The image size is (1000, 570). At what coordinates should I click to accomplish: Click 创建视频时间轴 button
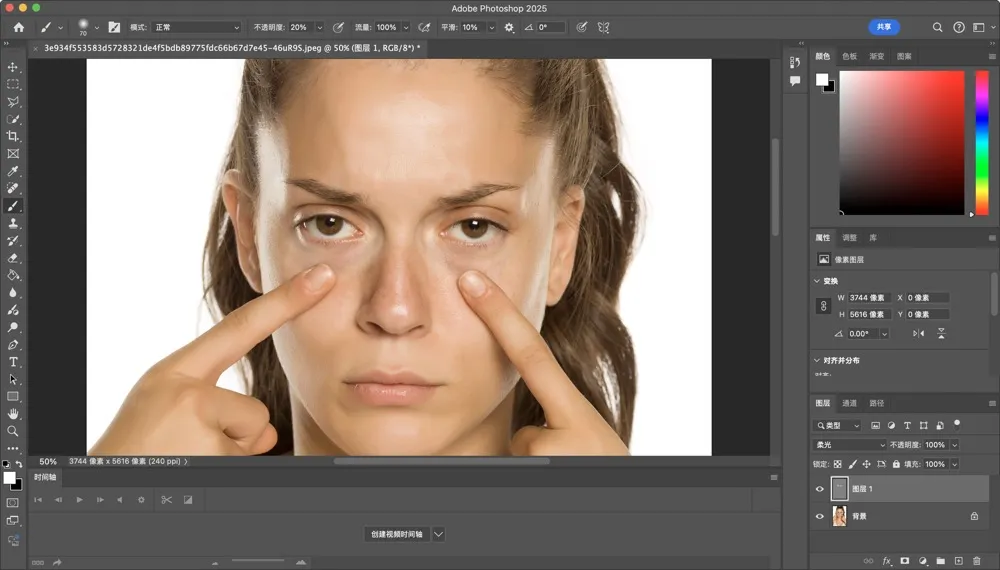[396, 534]
